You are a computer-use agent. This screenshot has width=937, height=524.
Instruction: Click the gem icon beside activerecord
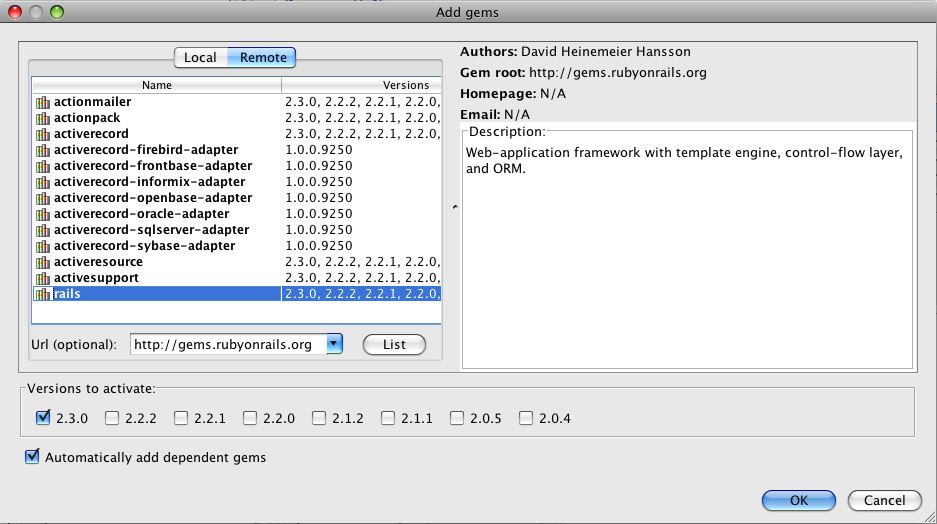click(42, 134)
